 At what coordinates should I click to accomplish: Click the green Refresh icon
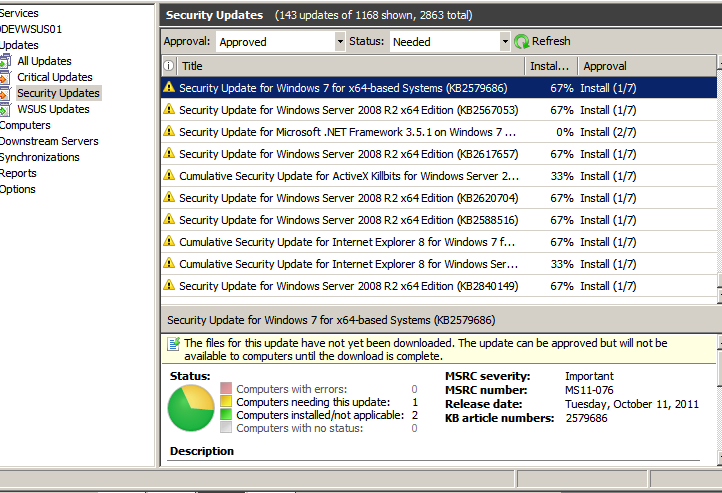point(522,42)
